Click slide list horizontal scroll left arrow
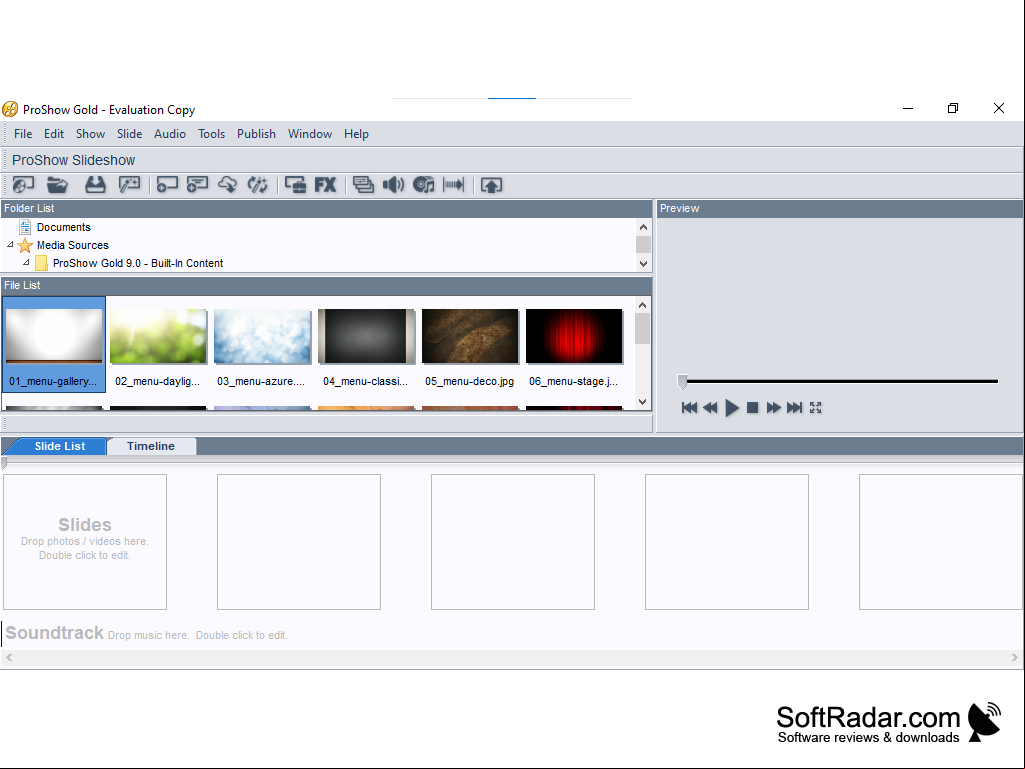The height and width of the screenshot is (769, 1025). pos(9,658)
